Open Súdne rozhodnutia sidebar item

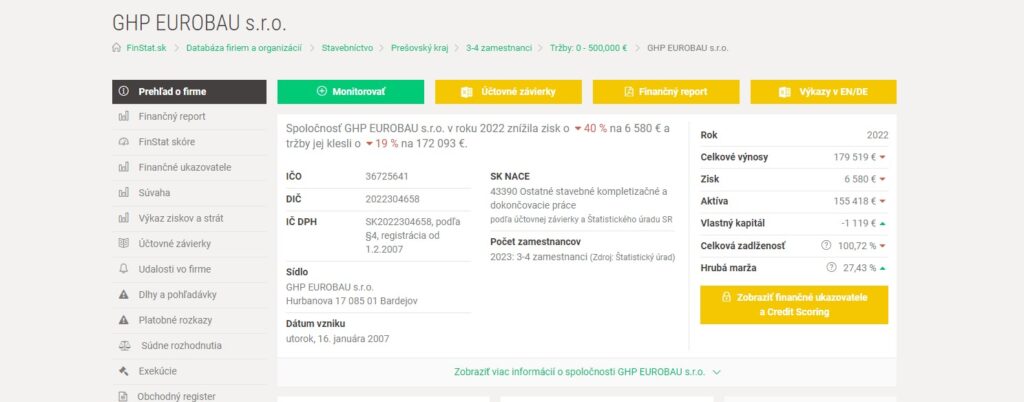click(189, 346)
